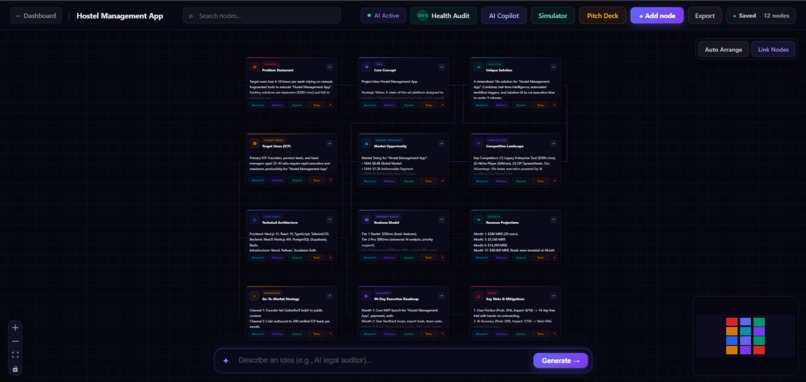The image size is (806, 382).
Task: Click the Problem Statement node icon
Action: tap(254, 67)
